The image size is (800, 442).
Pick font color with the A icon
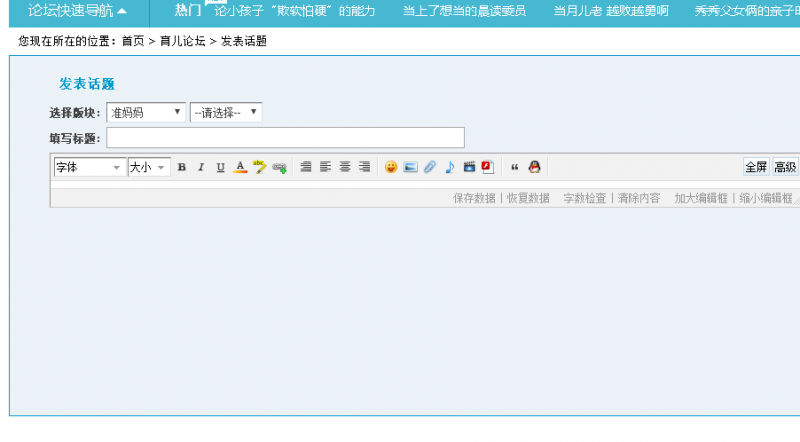240,167
